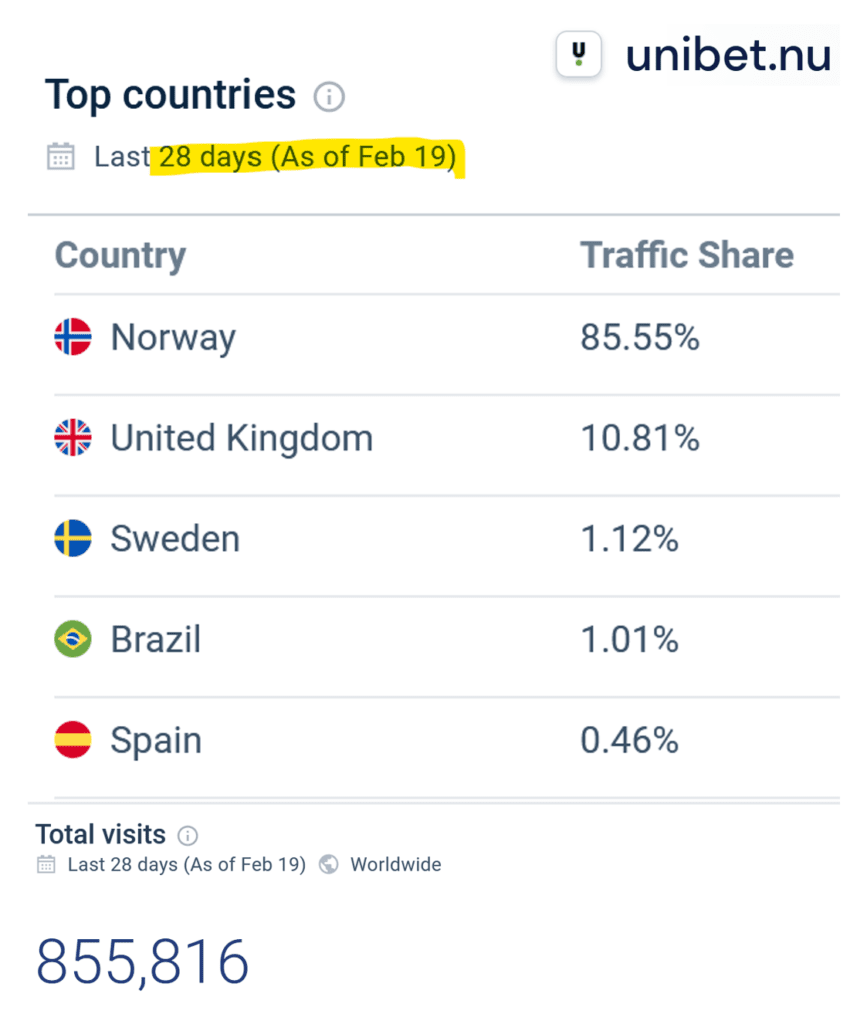Open the Country column header options
This screenshot has width=867, height=1024.
coord(120,256)
